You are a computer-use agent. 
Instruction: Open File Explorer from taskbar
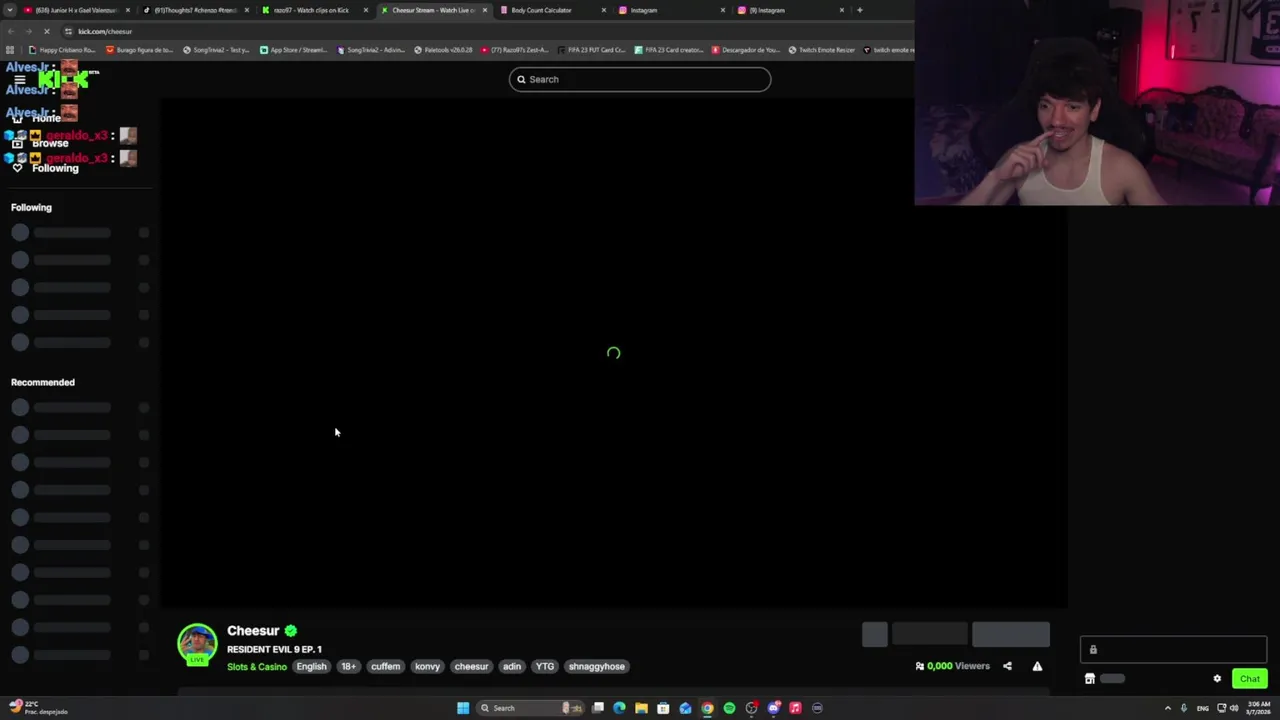point(641,708)
